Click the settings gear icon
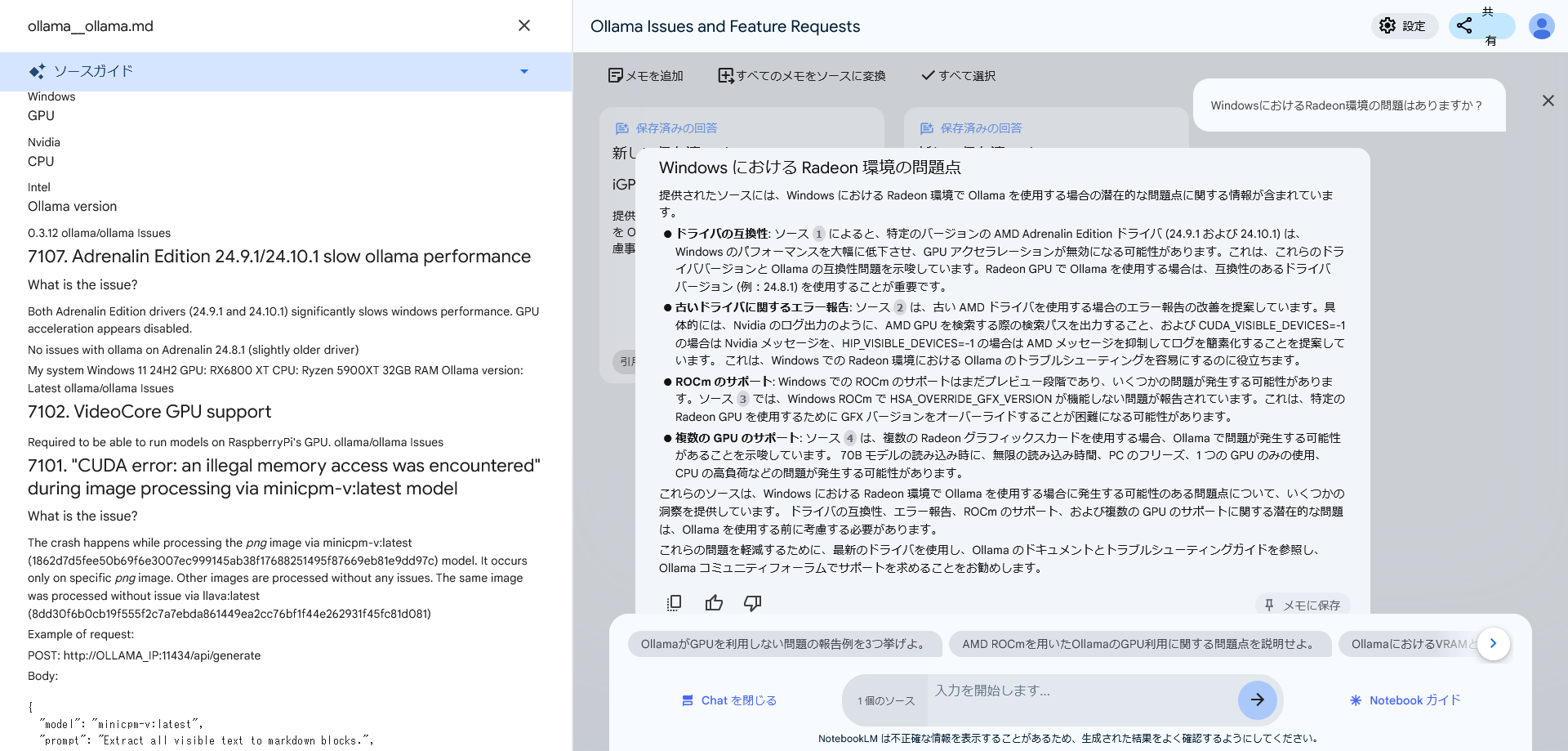Viewport: 1568px width, 751px height. [1388, 26]
